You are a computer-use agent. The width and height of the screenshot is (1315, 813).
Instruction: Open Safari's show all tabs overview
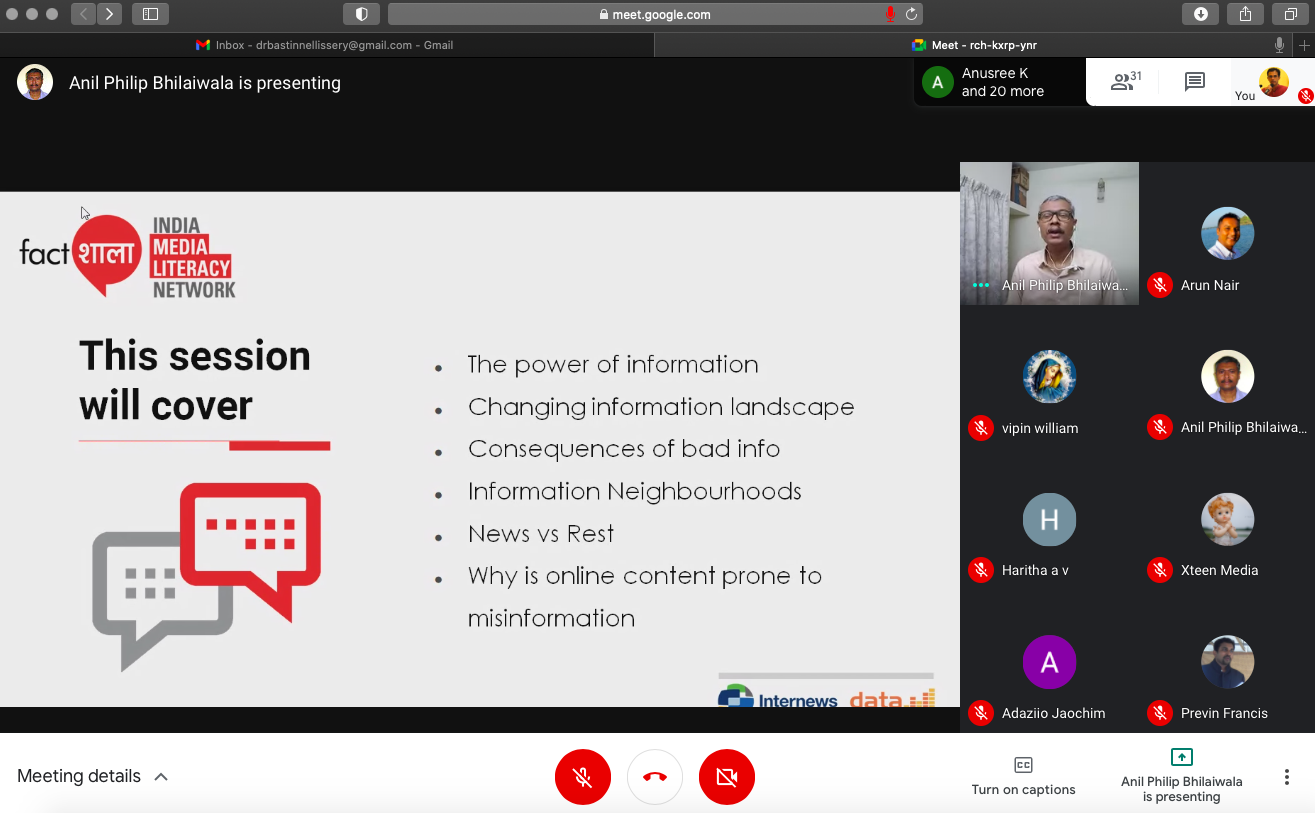[x=1290, y=14]
